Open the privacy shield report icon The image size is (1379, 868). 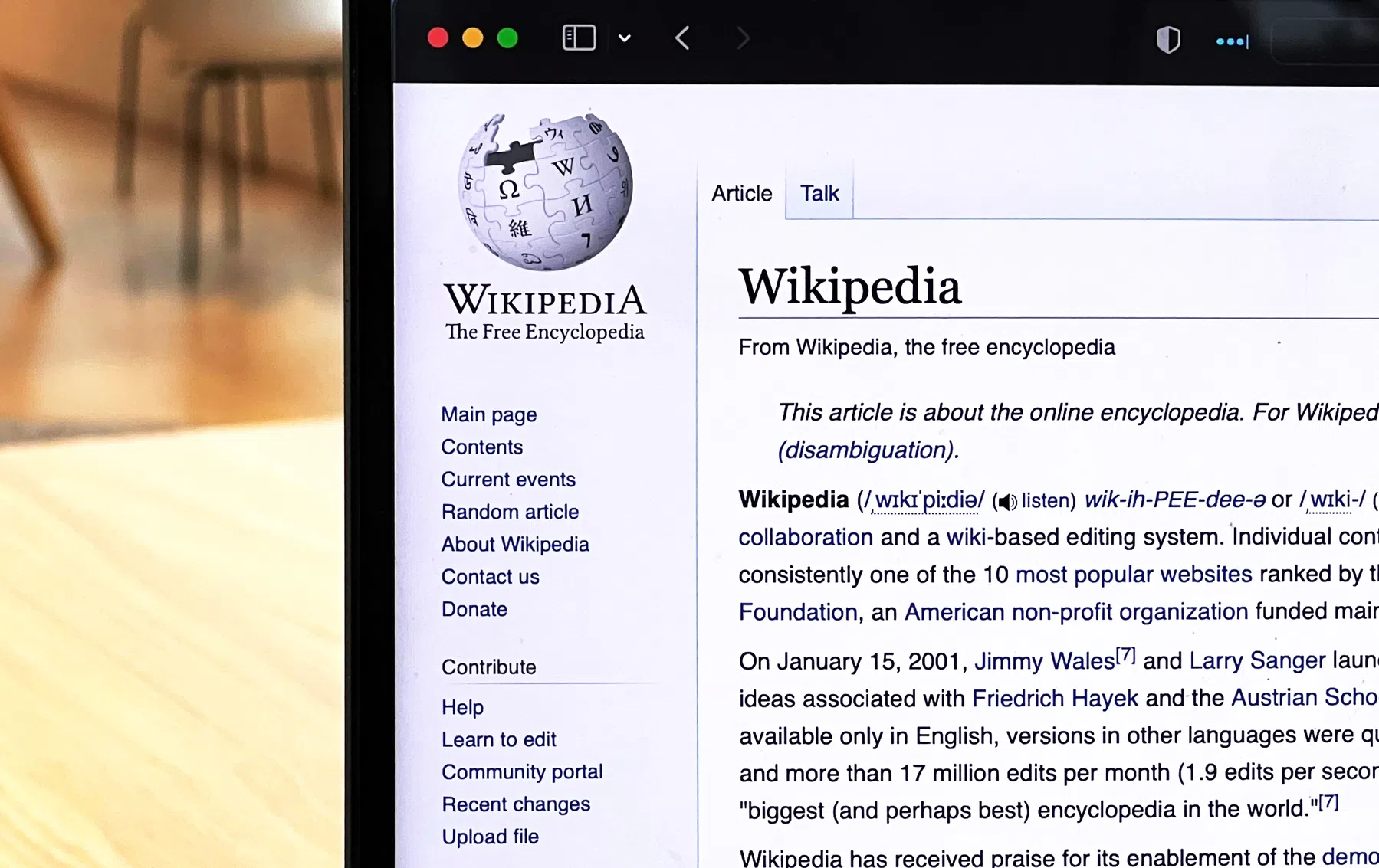(x=1167, y=40)
